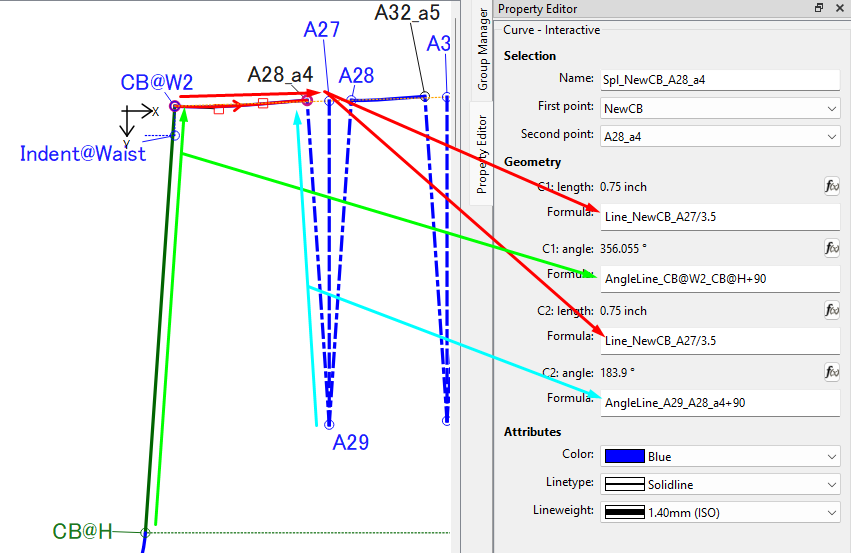This screenshot has height=553, width=851.
Task: Click the Solidline linetype preview
Action: (x=625, y=484)
